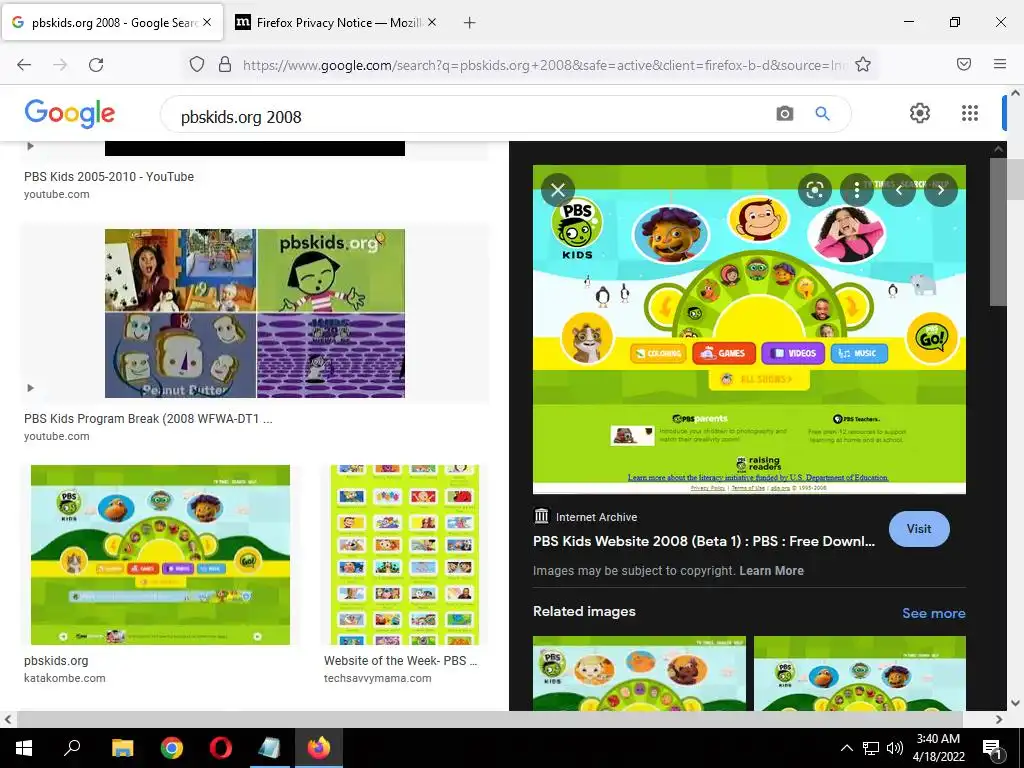
Task: Click the techsavvymama.com source text
Action: [377, 678]
